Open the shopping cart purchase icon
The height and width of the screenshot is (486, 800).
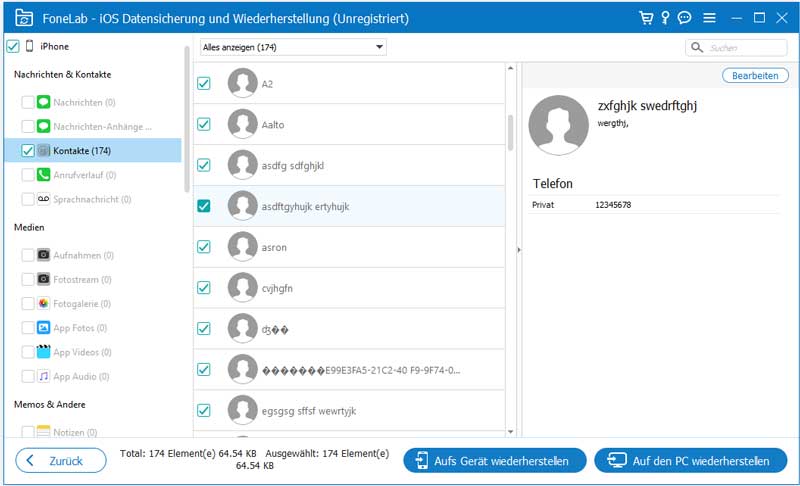(646, 18)
